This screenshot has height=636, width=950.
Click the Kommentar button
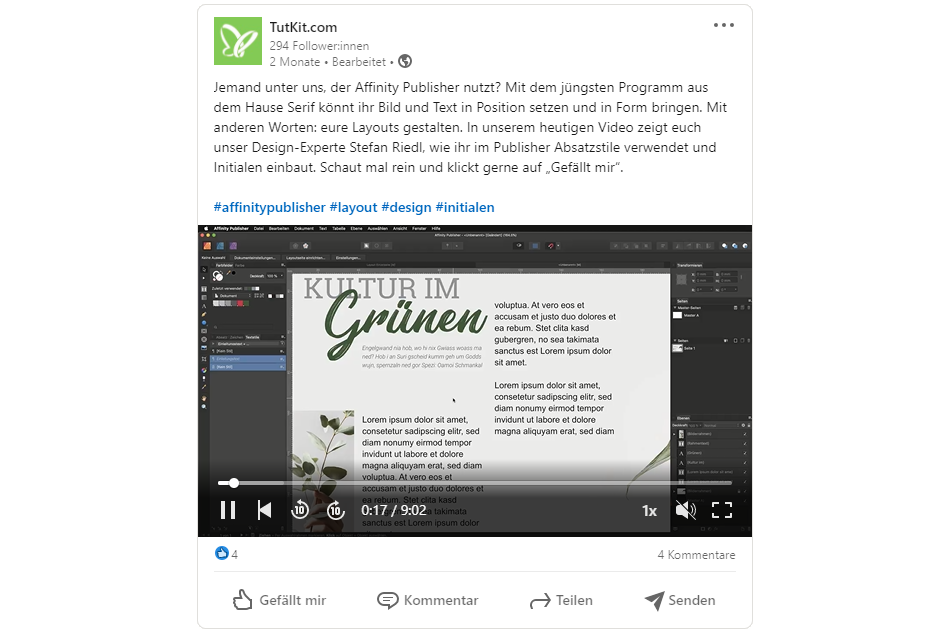pyautogui.click(x=427, y=600)
